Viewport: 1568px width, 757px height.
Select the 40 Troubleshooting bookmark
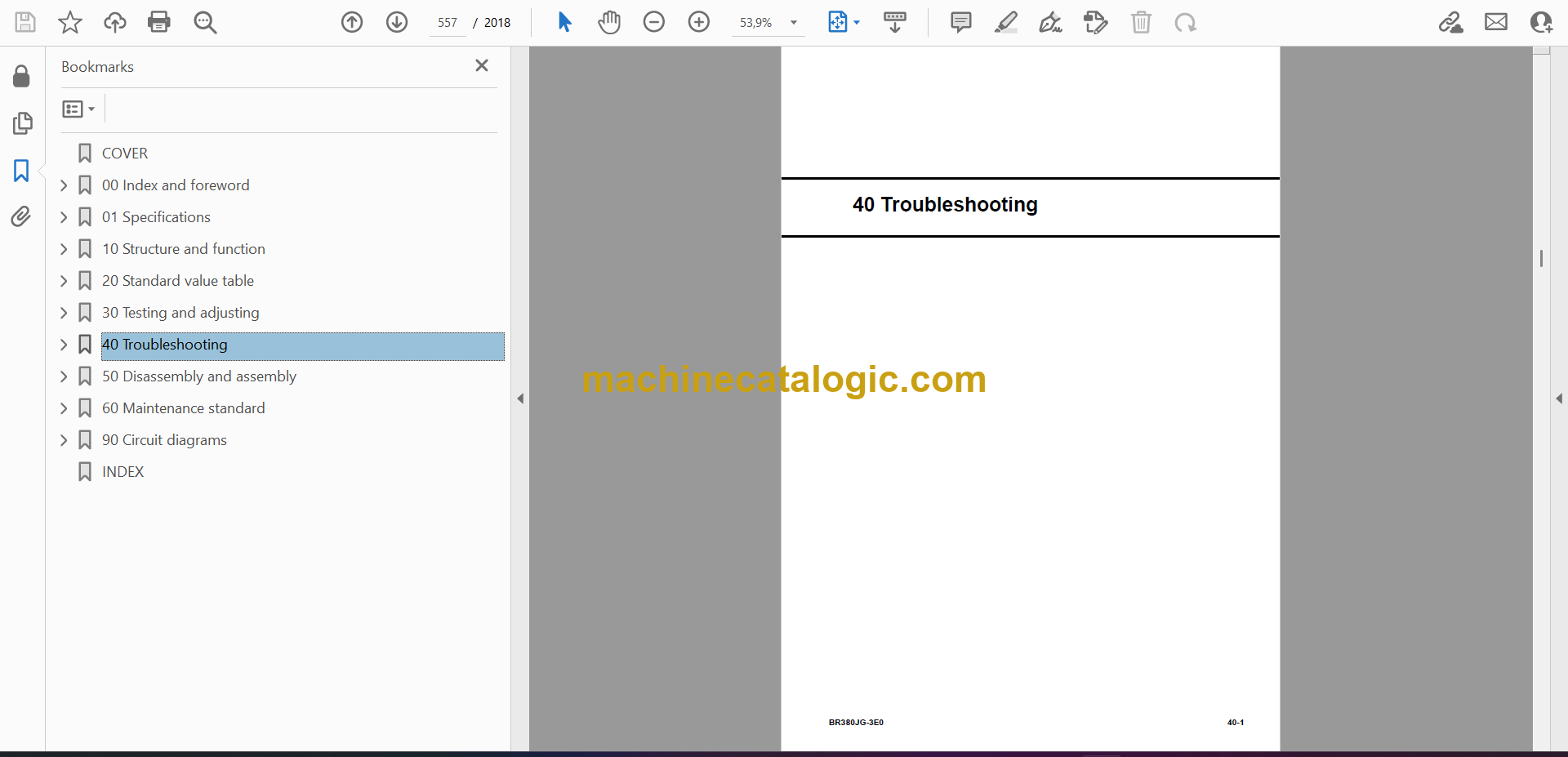(x=302, y=345)
